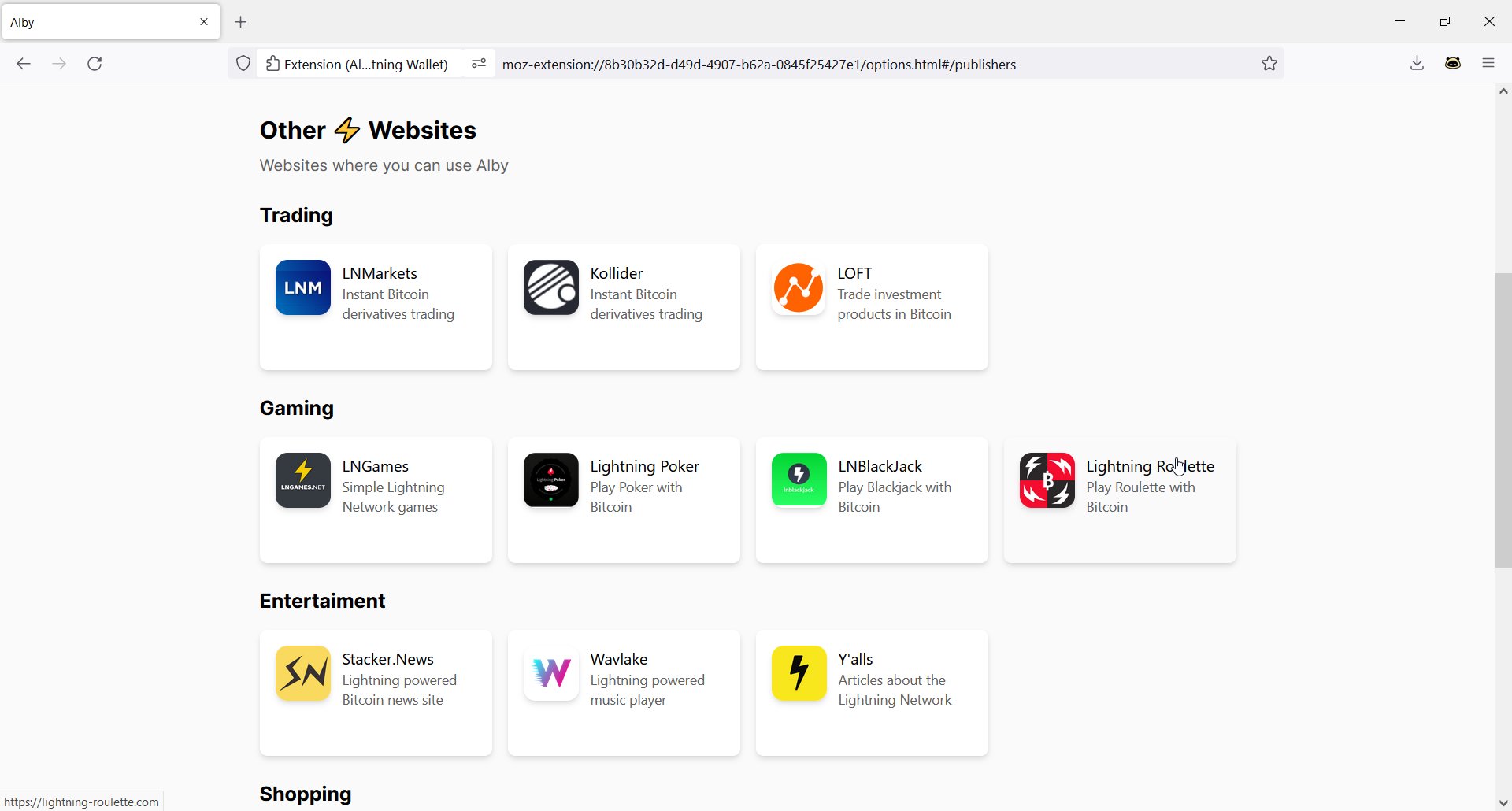Open the Stacker.News yellow SN icon
1512x811 pixels.
point(303,673)
